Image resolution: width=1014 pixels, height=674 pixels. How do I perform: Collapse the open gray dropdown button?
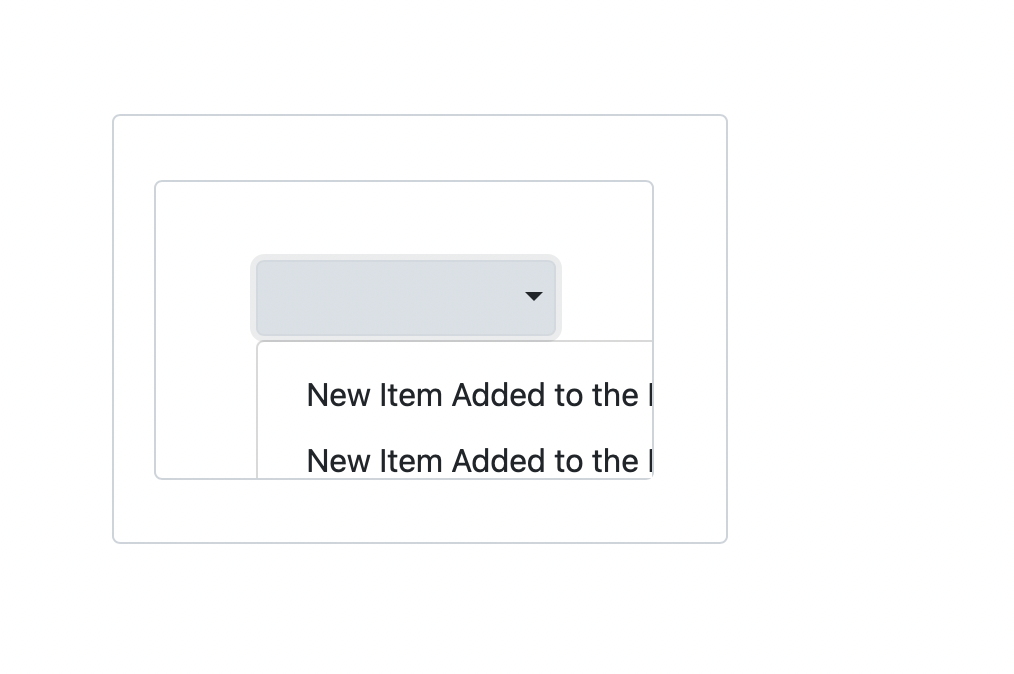pos(405,298)
